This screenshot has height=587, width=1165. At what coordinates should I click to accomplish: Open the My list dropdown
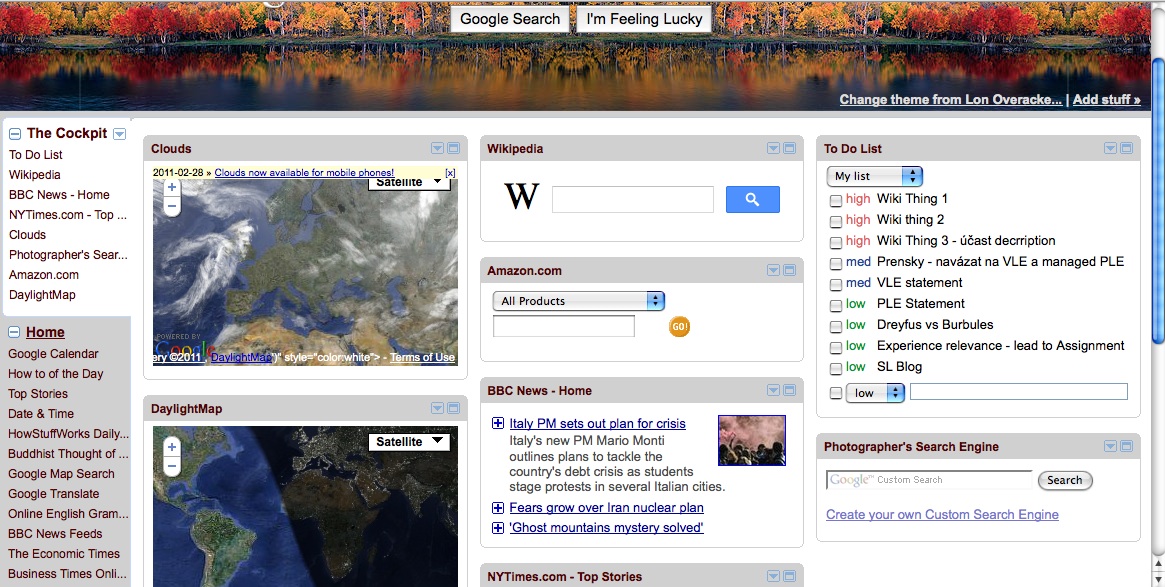[874, 176]
